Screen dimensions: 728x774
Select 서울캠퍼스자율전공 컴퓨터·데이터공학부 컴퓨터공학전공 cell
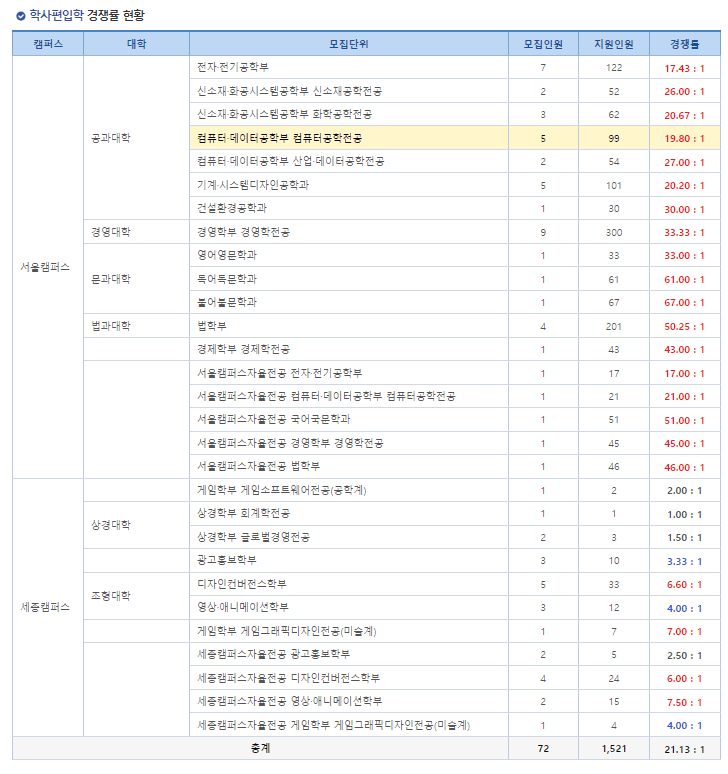(349, 396)
